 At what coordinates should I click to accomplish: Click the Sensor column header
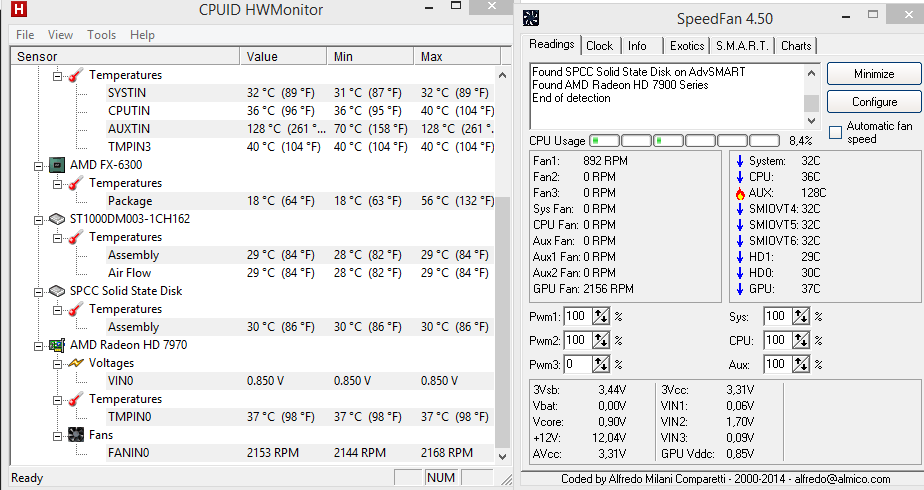coord(125,57)
